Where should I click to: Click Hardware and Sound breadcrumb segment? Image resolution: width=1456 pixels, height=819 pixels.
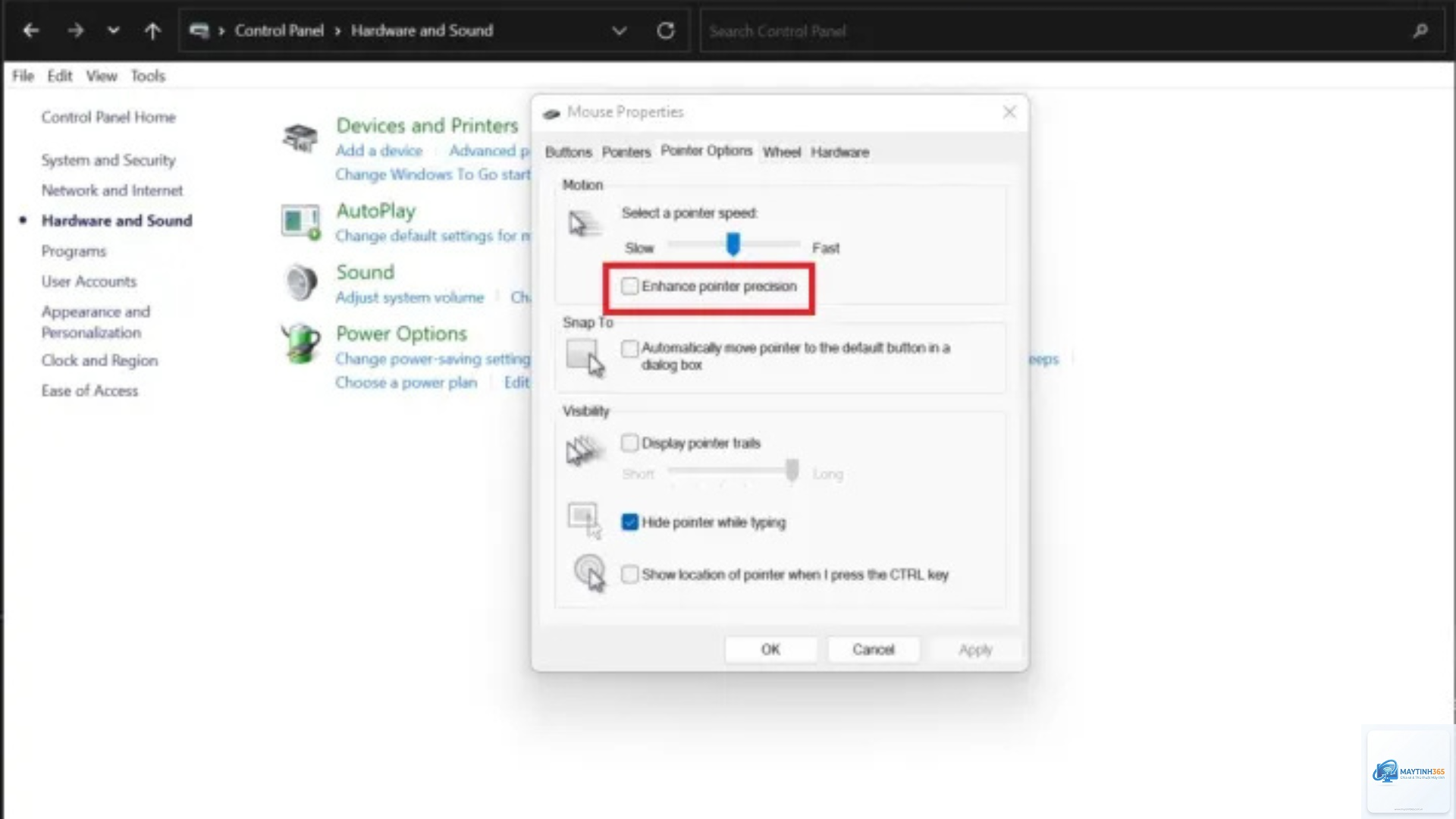pos(422,30)
